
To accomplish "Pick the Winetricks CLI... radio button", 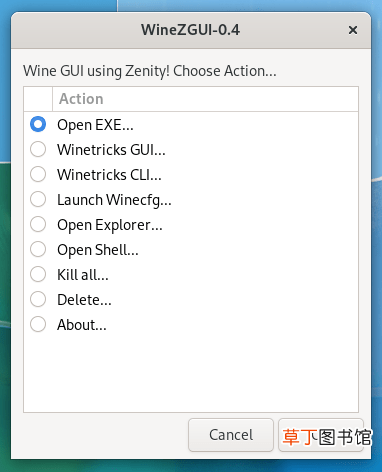I will tap(38, 174).
